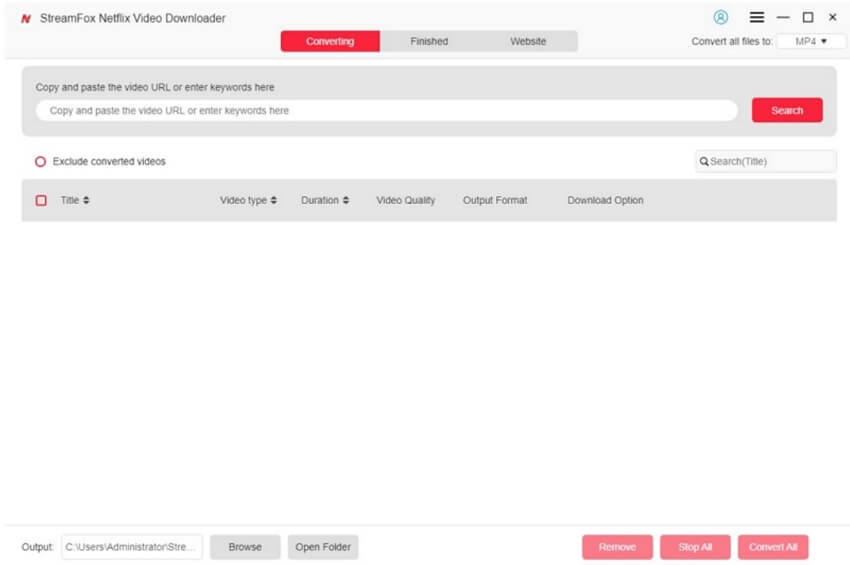Open the MP4 output format dropdown

click(810, 41)
